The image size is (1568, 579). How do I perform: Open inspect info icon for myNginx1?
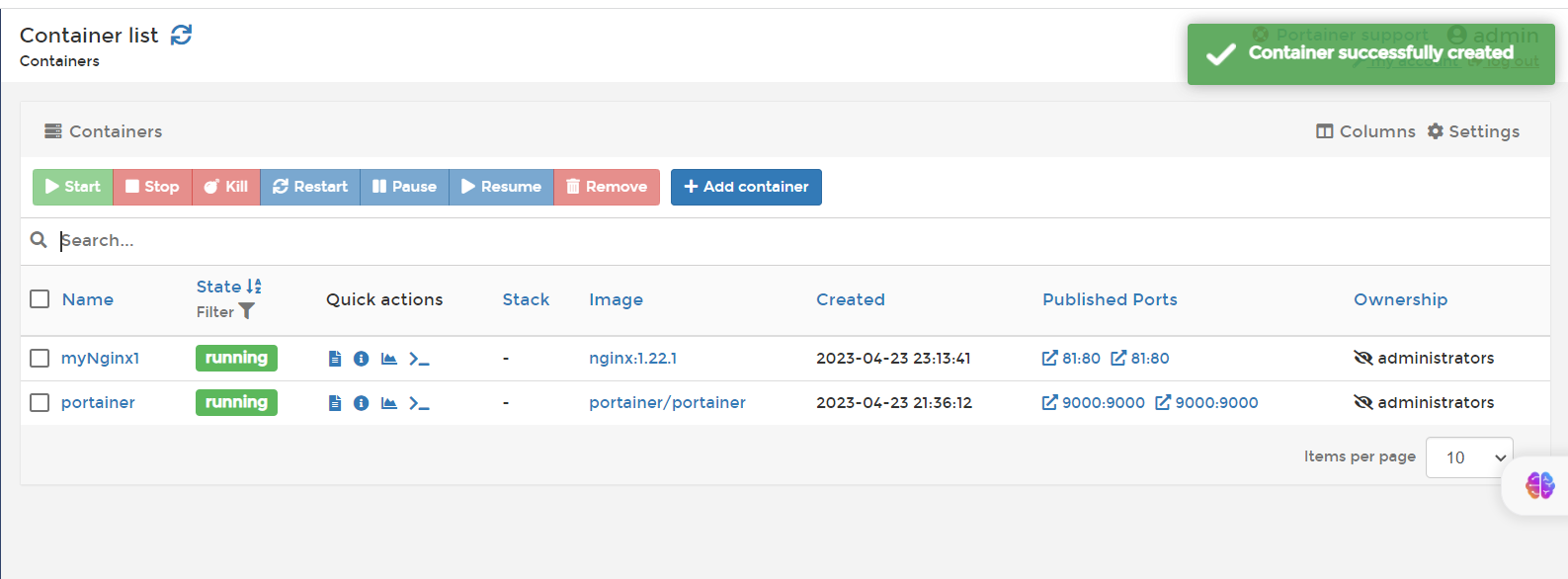click(x=362, y=359)
